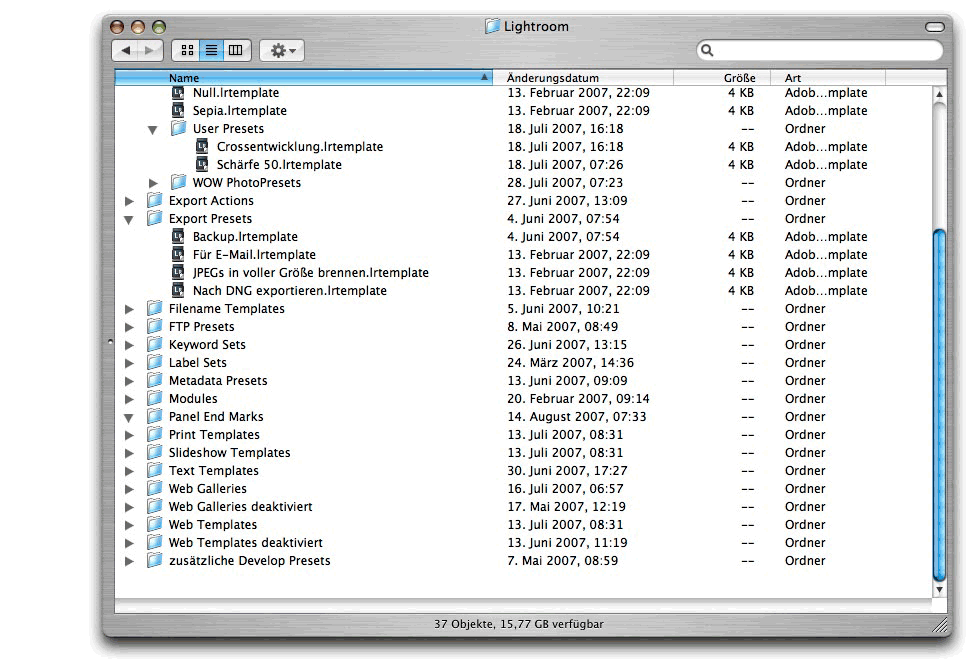Screen dimensions: 972x659
Task: Collapse the Panel End Marks folder
Action: 128,417
